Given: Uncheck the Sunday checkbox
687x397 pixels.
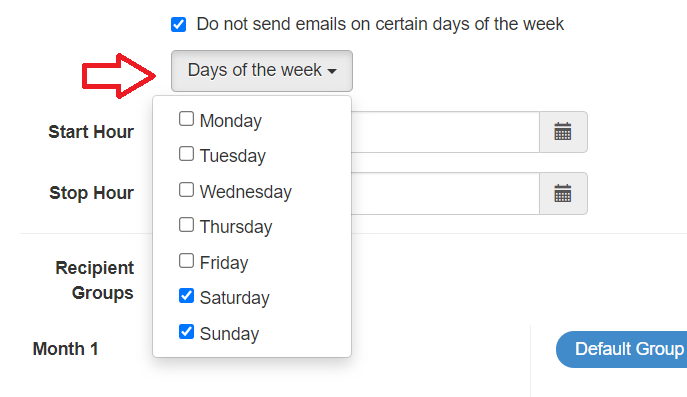Looking at the screenshot, I should click(x=186, y=332).
